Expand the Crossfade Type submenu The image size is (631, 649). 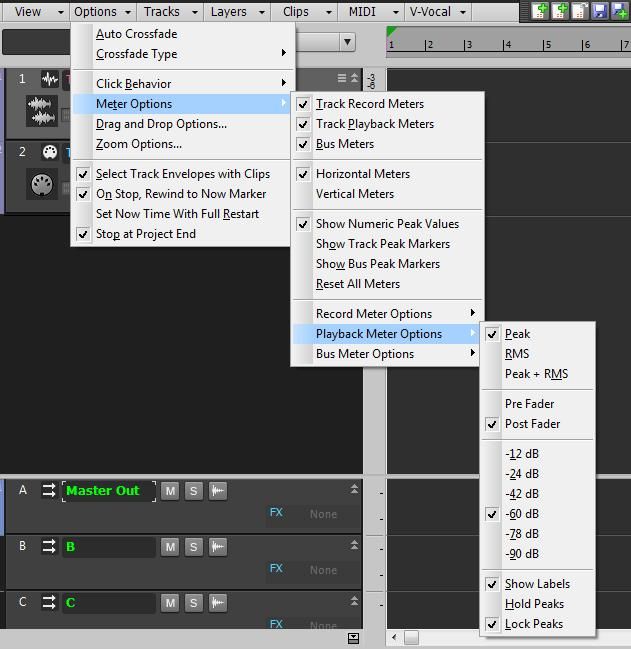coord(137,54)
